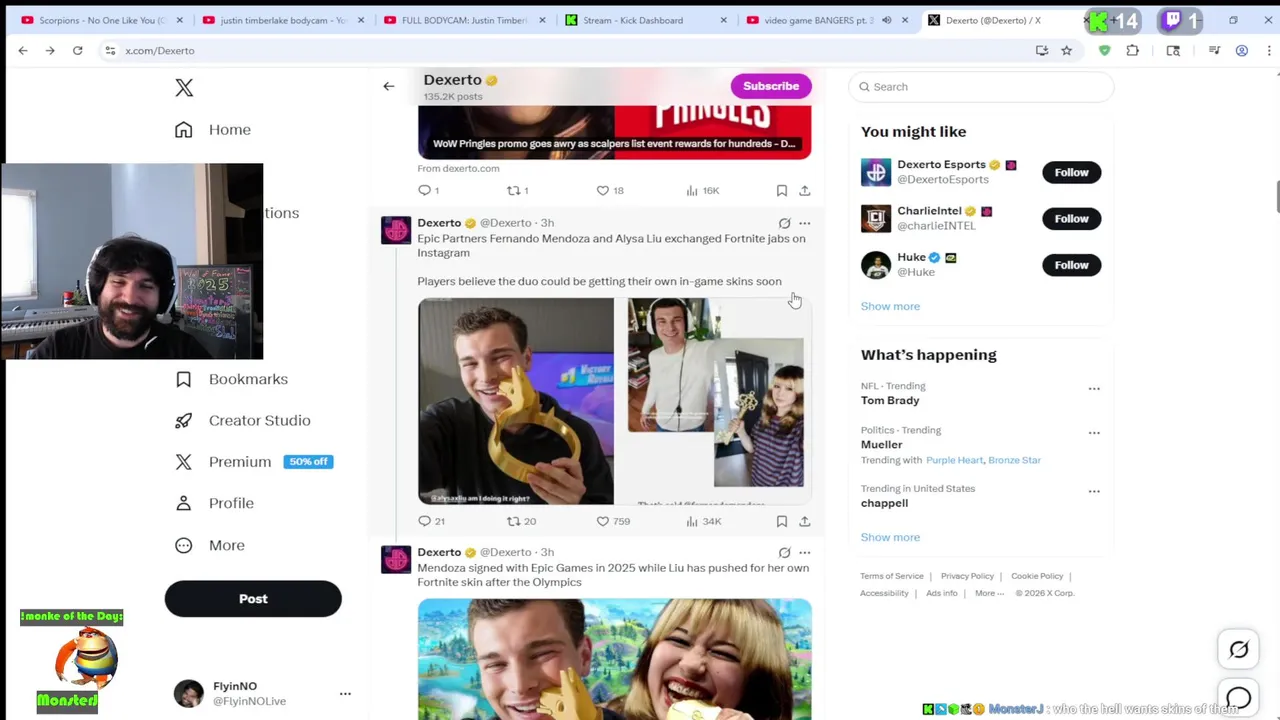Open the Purple Heart trend link
Image resolution: width=1280 pixels, height=720 pixels.
click(954, 460)
